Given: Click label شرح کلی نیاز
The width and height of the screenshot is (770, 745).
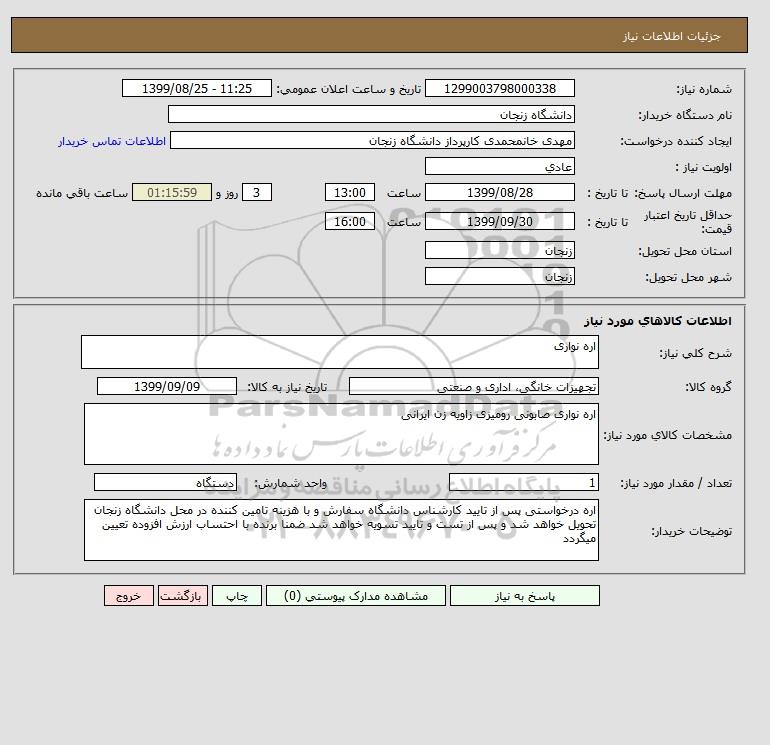Looking at the screenshot, I should click(x=695, y=353).
